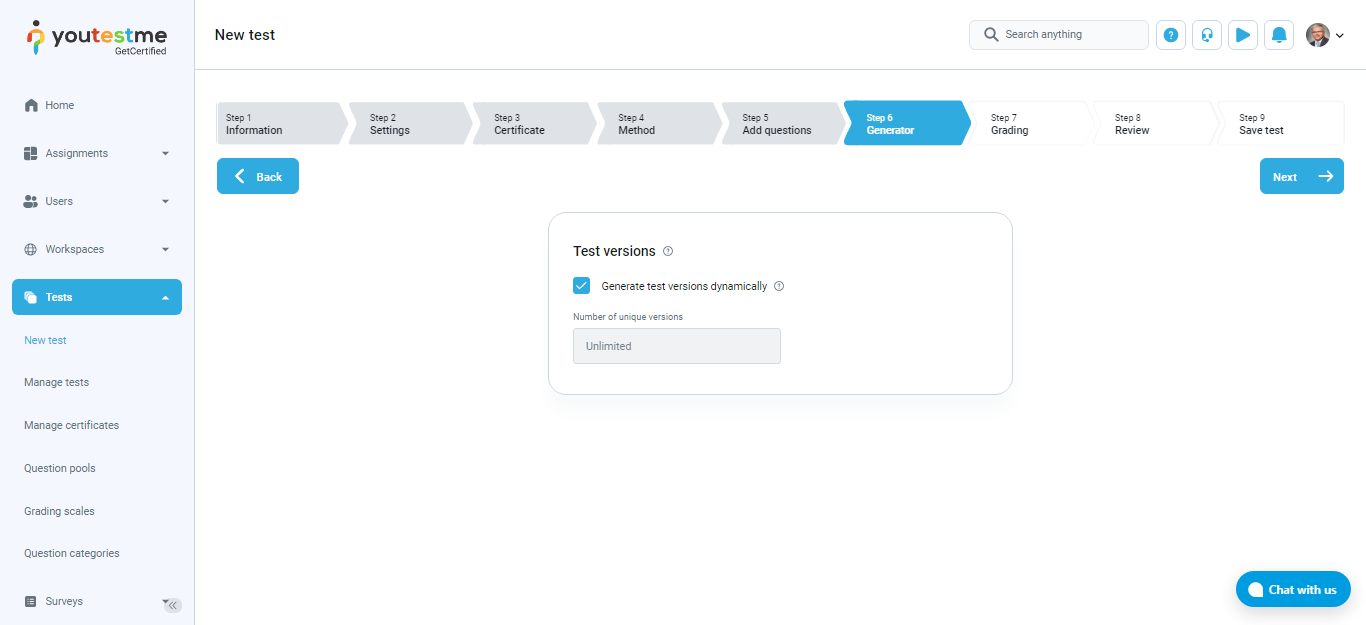
Task: Open the Chat with us widget
Action: coord(1293,589)
